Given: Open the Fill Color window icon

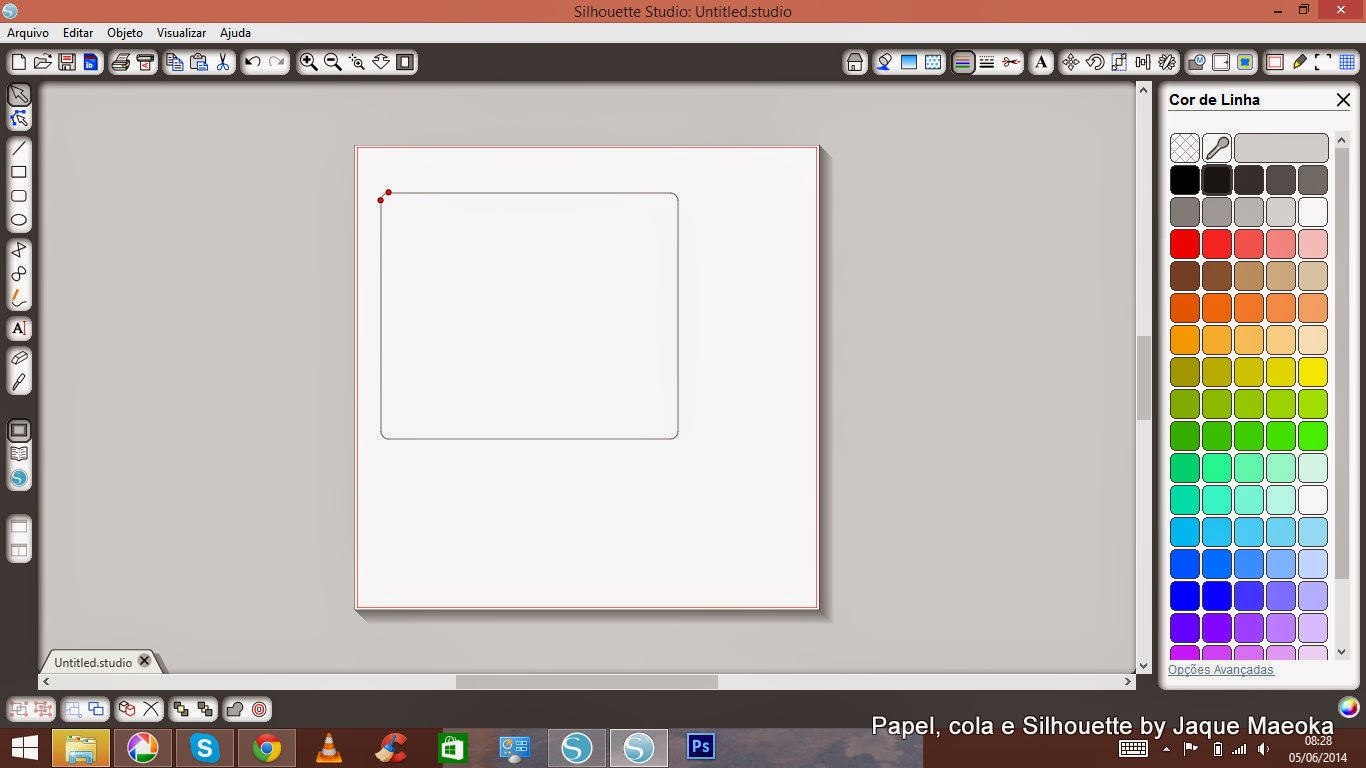Looking at the screenshot, I should [884, 62].
